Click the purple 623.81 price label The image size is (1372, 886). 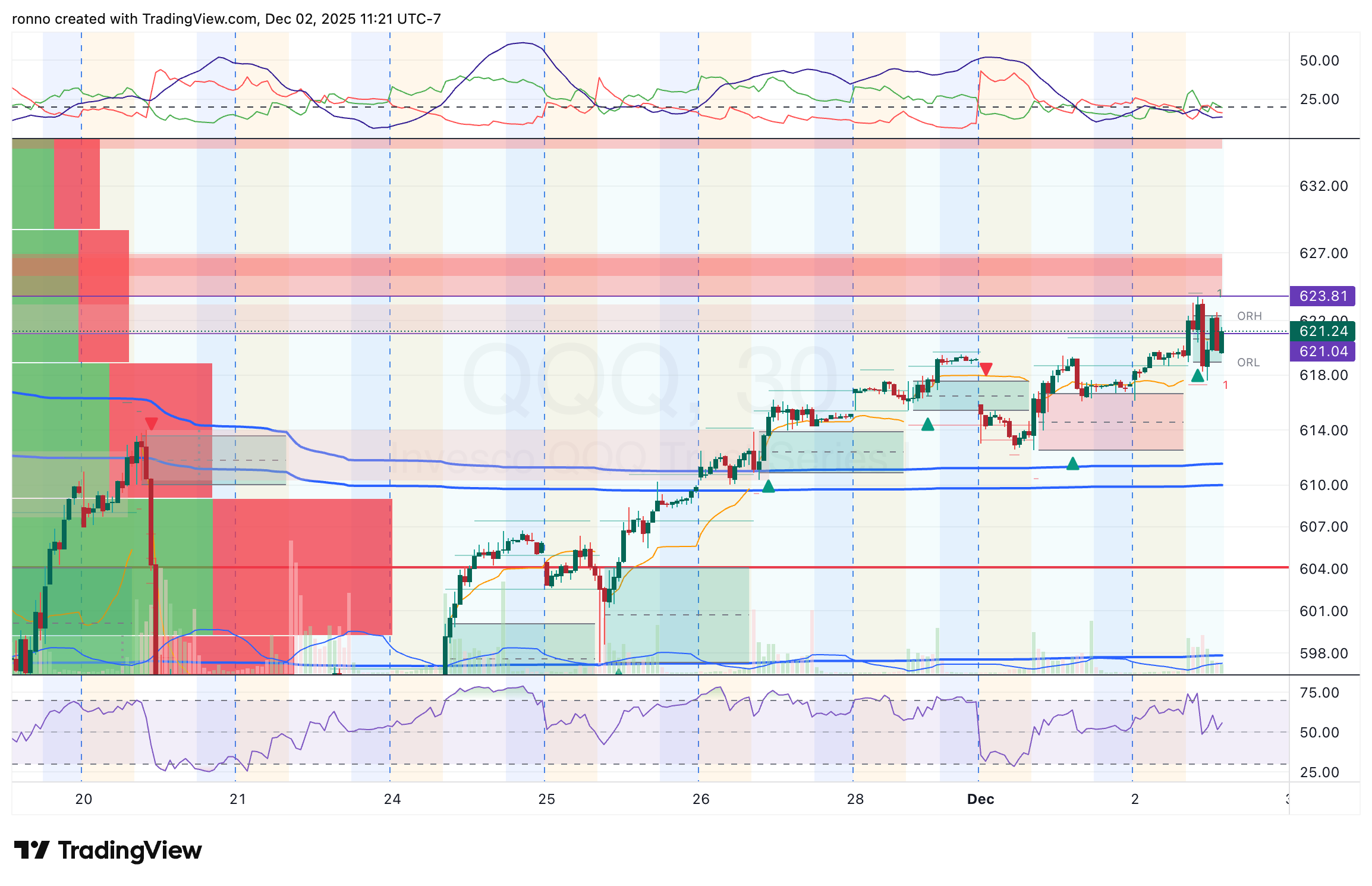click(x=1322, y=296)
